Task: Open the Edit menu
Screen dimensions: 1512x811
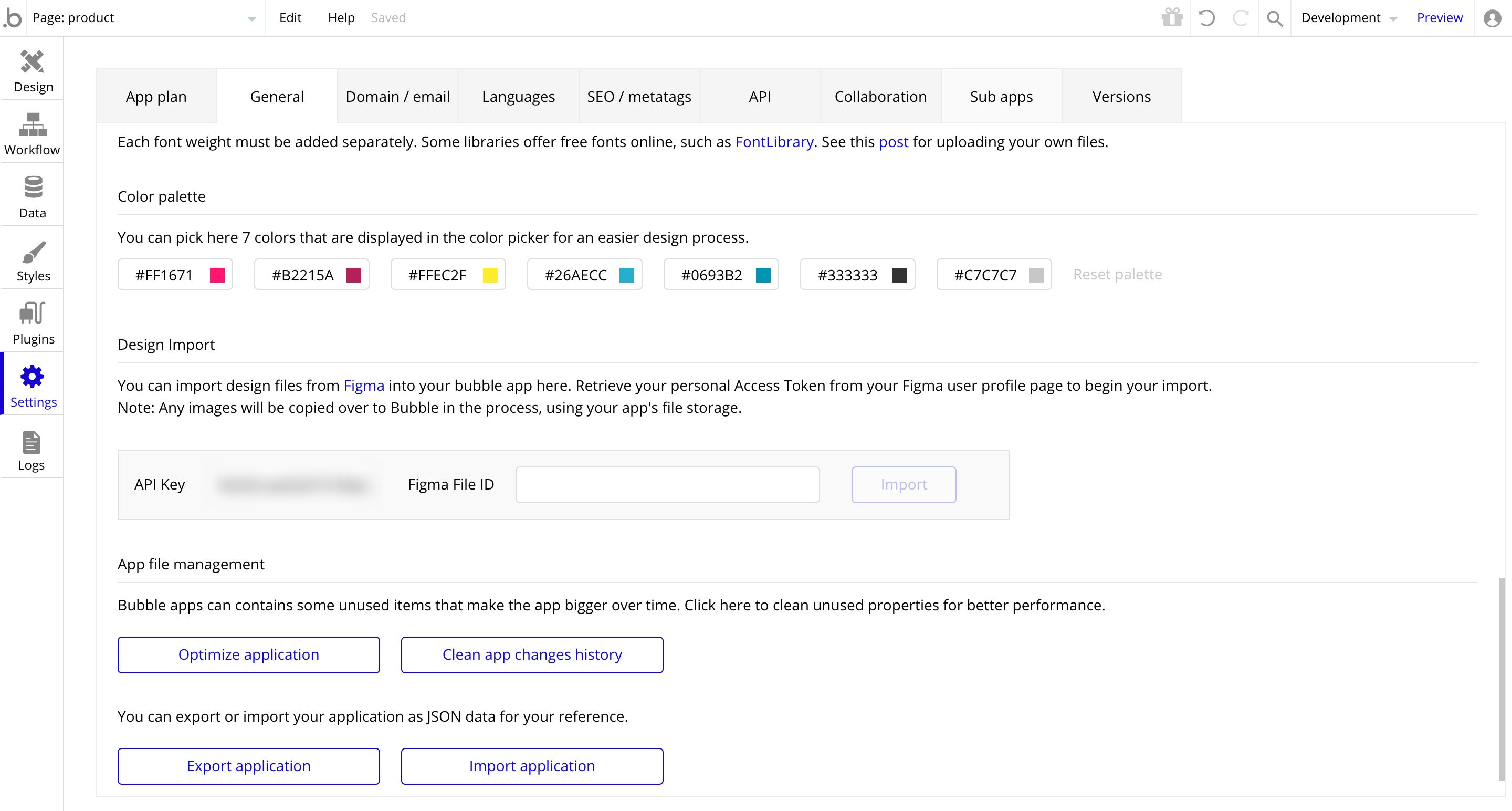Action: (290, 18)
